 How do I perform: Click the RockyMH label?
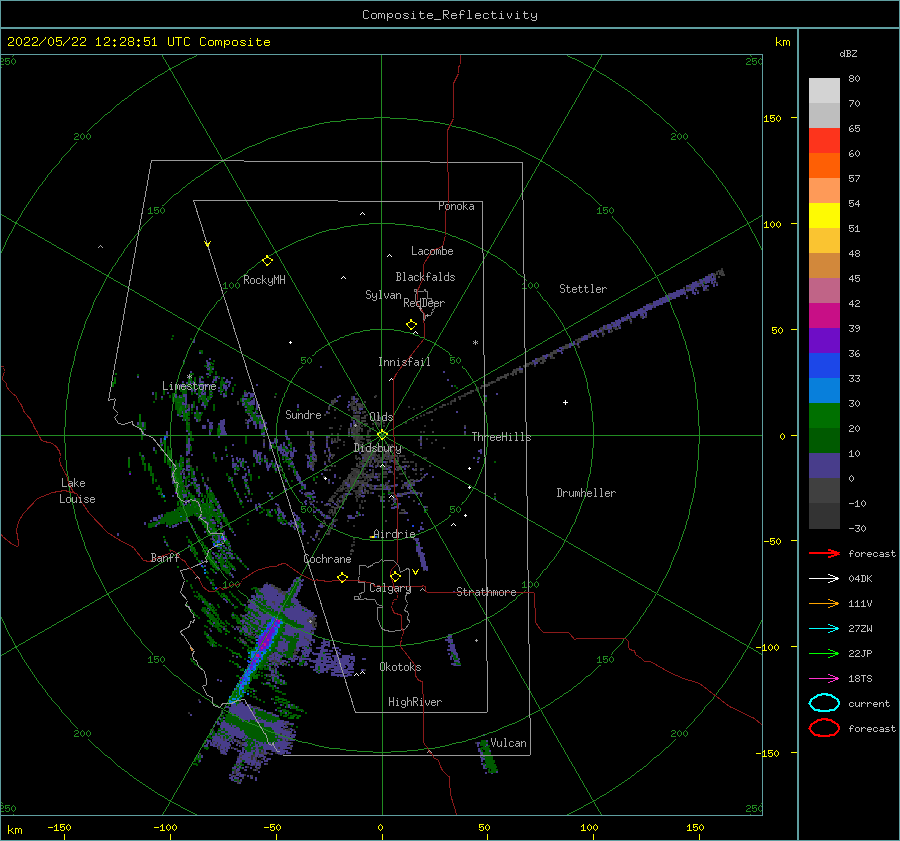click(x=264, y=280)
